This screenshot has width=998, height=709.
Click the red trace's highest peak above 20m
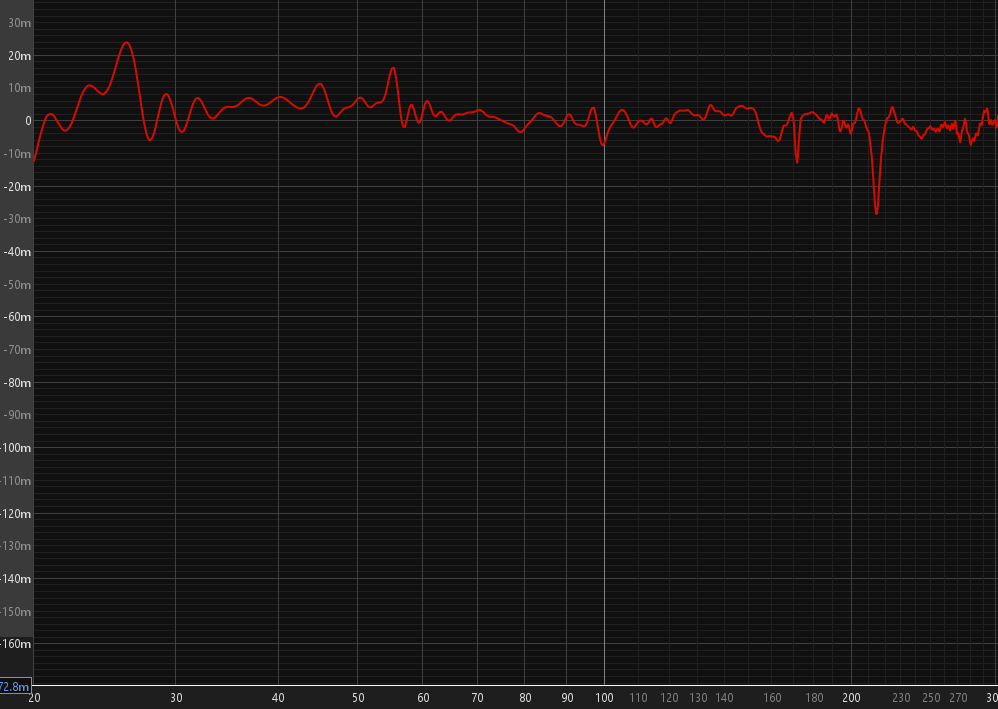tap(127, 43)
